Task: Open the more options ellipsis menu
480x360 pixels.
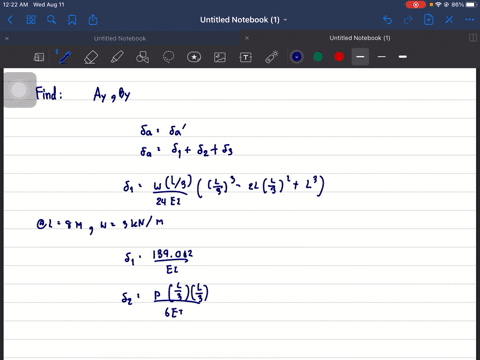Action: 470,20
